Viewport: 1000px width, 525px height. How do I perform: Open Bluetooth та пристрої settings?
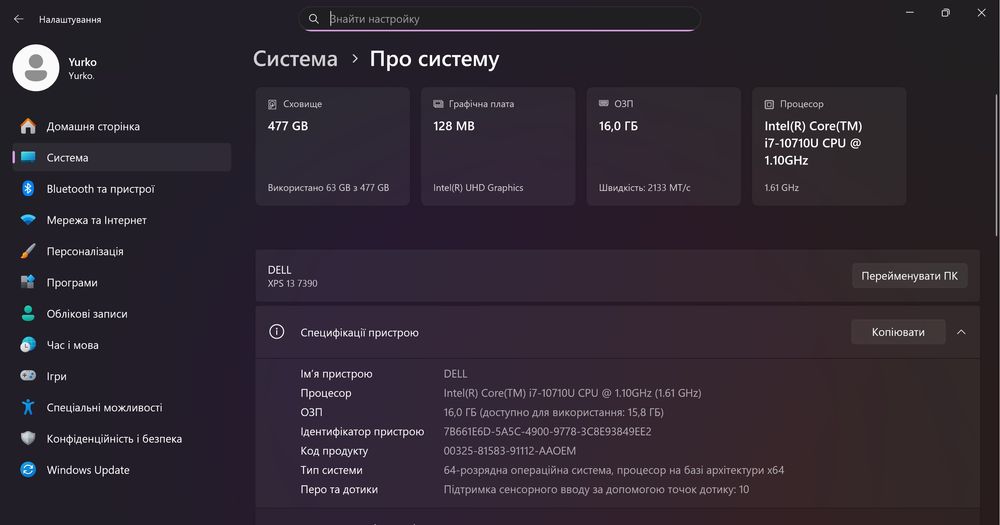point(122,188)
